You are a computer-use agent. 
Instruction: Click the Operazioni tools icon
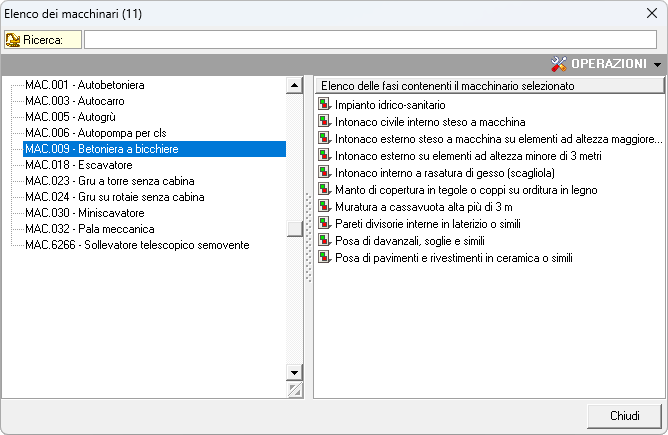click(x=559, y=63)
